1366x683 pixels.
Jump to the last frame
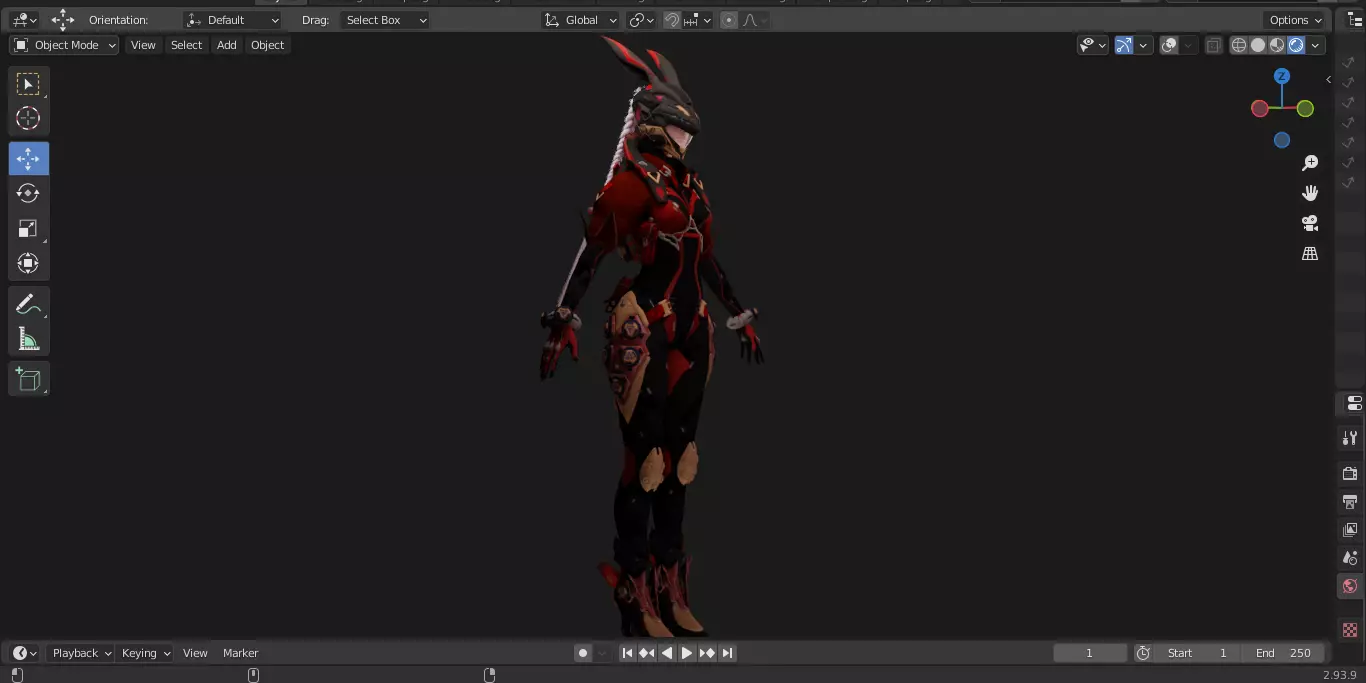[x=727, y=653]
